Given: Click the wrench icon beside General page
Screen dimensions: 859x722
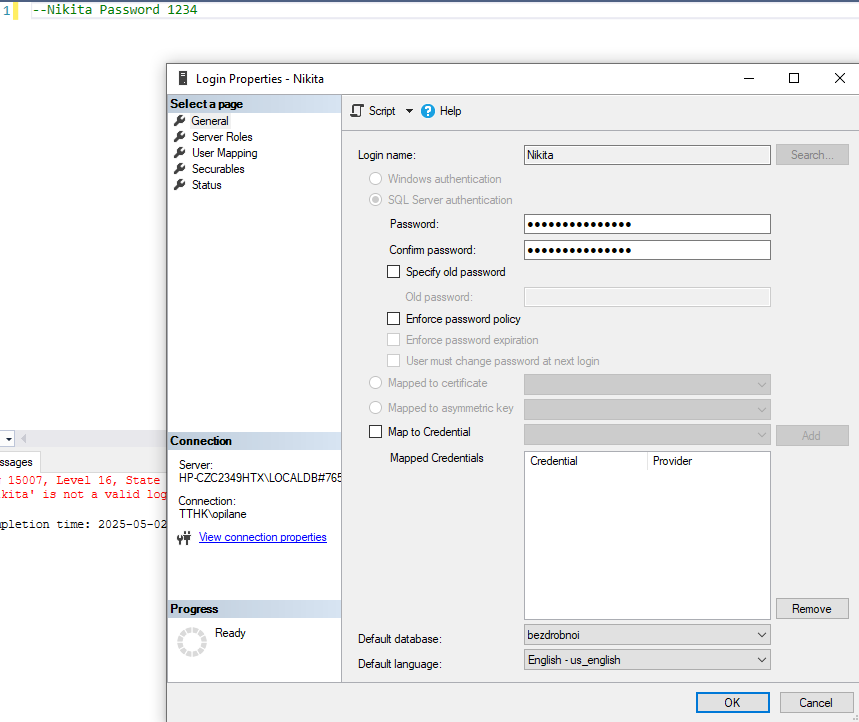Looking at the screenshot, I should pos(180,121).
